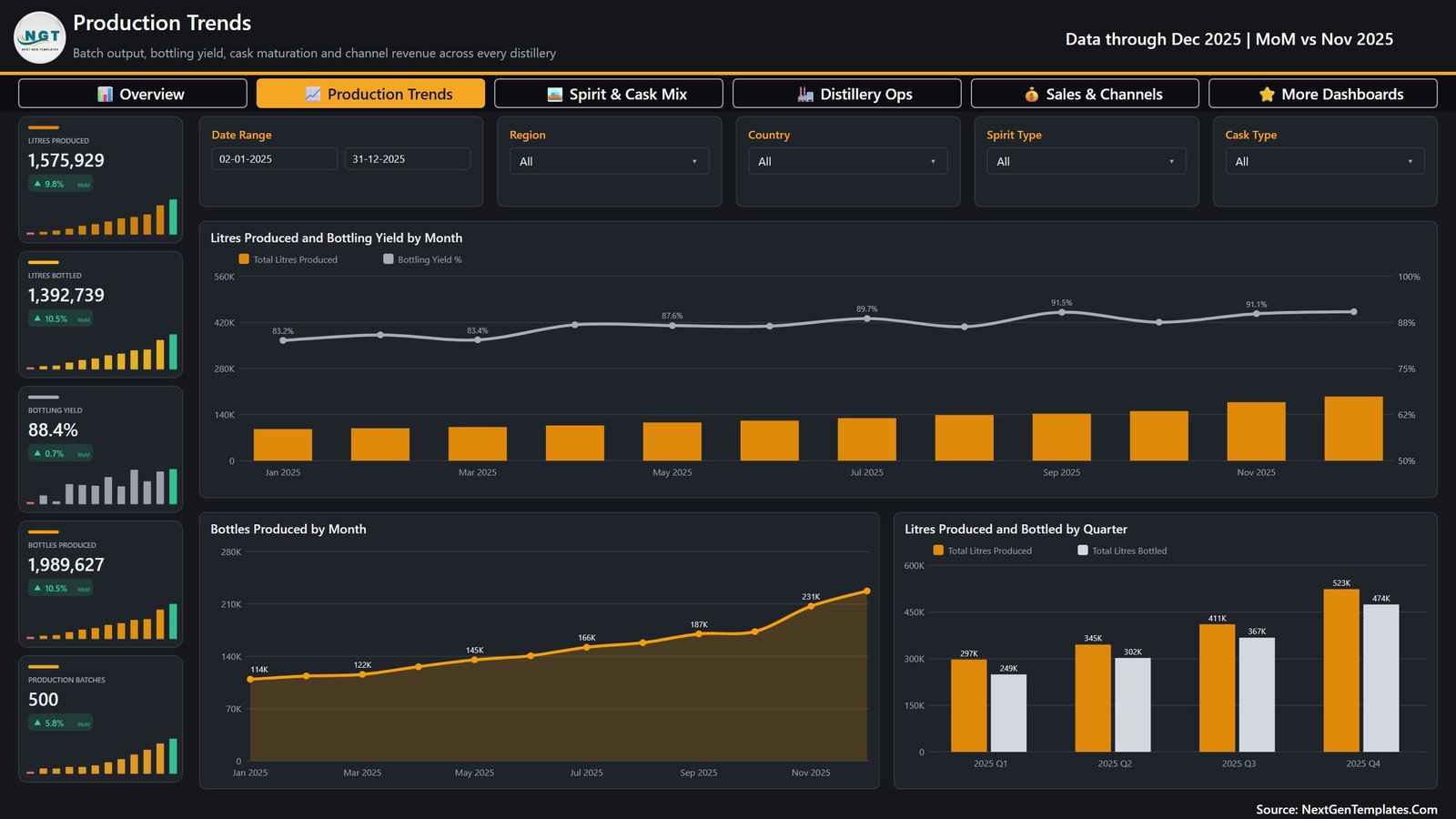Click the 2025 Q3 produced bar 411K
1456x819 pixels.
tap(1218, 688)
